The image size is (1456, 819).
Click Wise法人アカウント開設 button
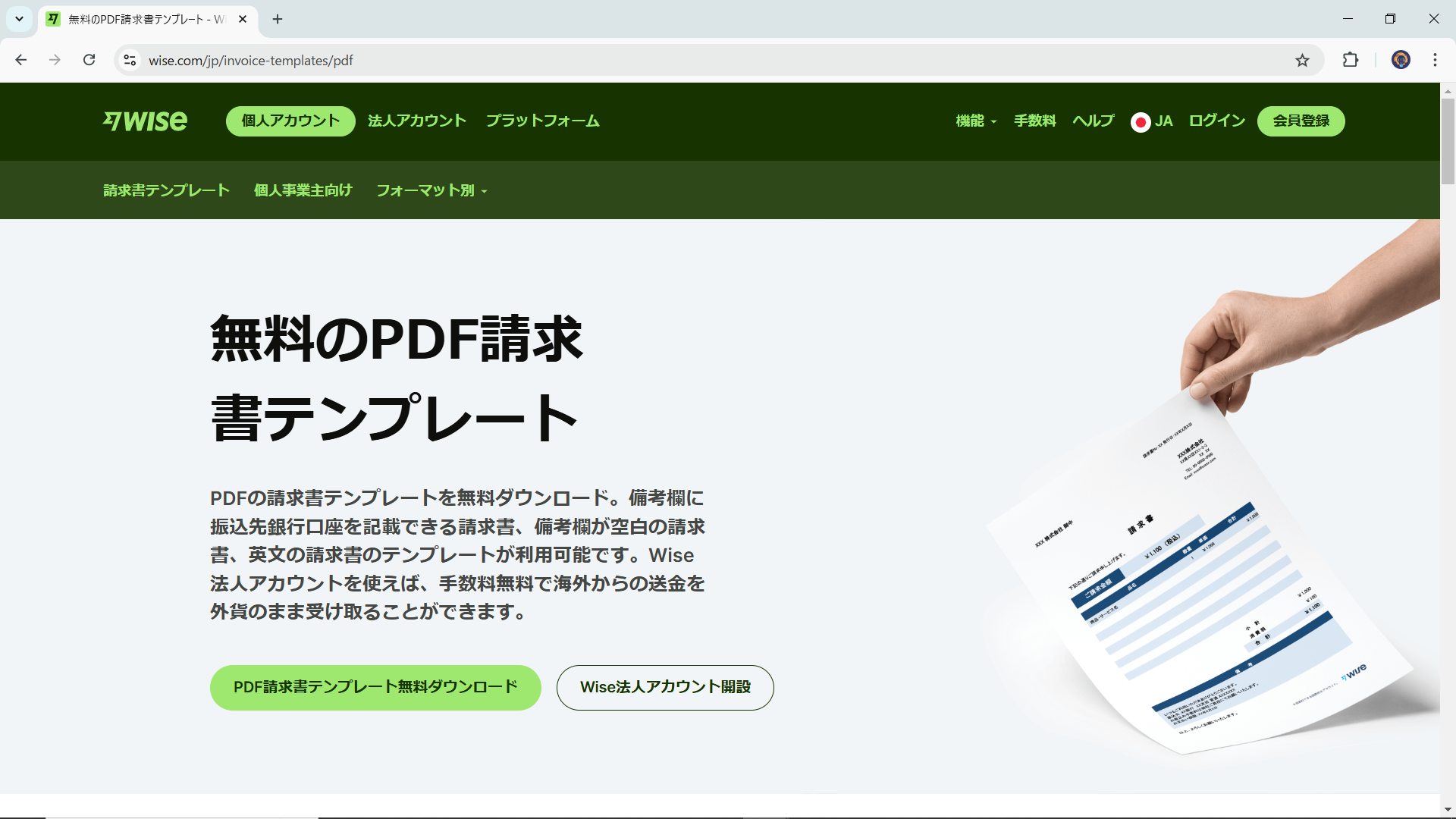click(665, 688)
